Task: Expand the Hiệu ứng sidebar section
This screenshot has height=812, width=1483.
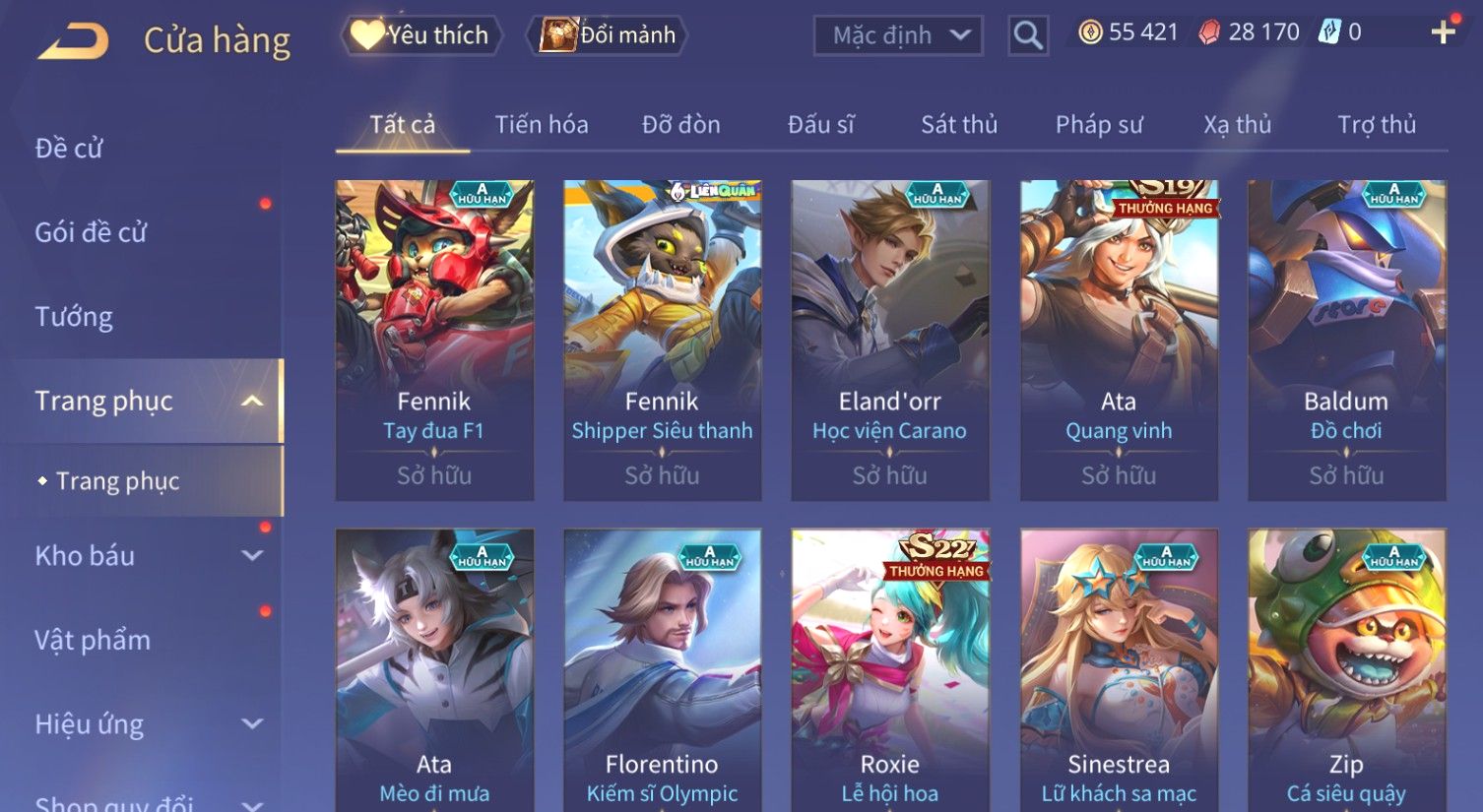Action: pos(252,724)
